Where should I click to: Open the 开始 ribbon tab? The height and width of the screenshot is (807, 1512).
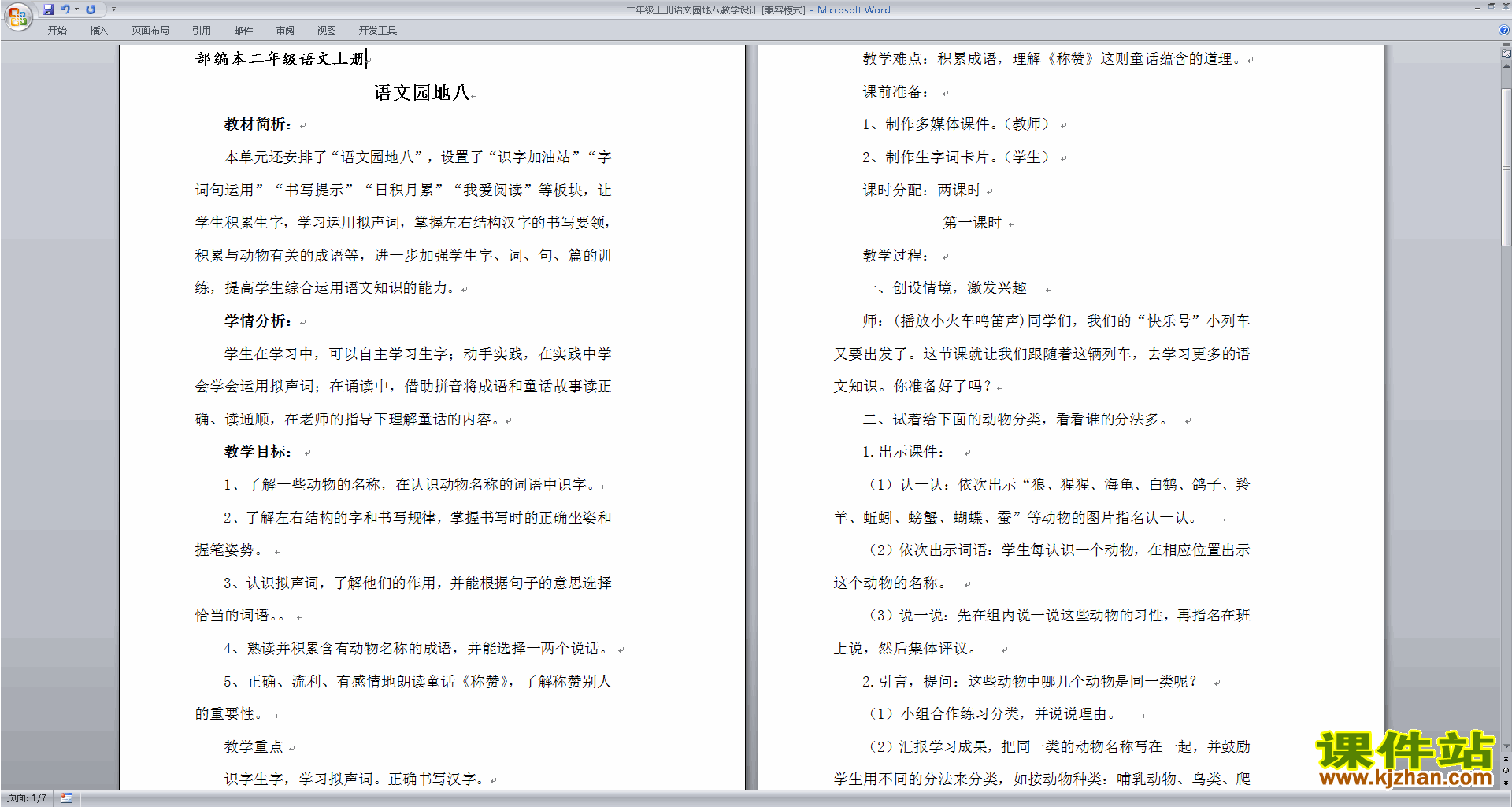tap(57, 31)
